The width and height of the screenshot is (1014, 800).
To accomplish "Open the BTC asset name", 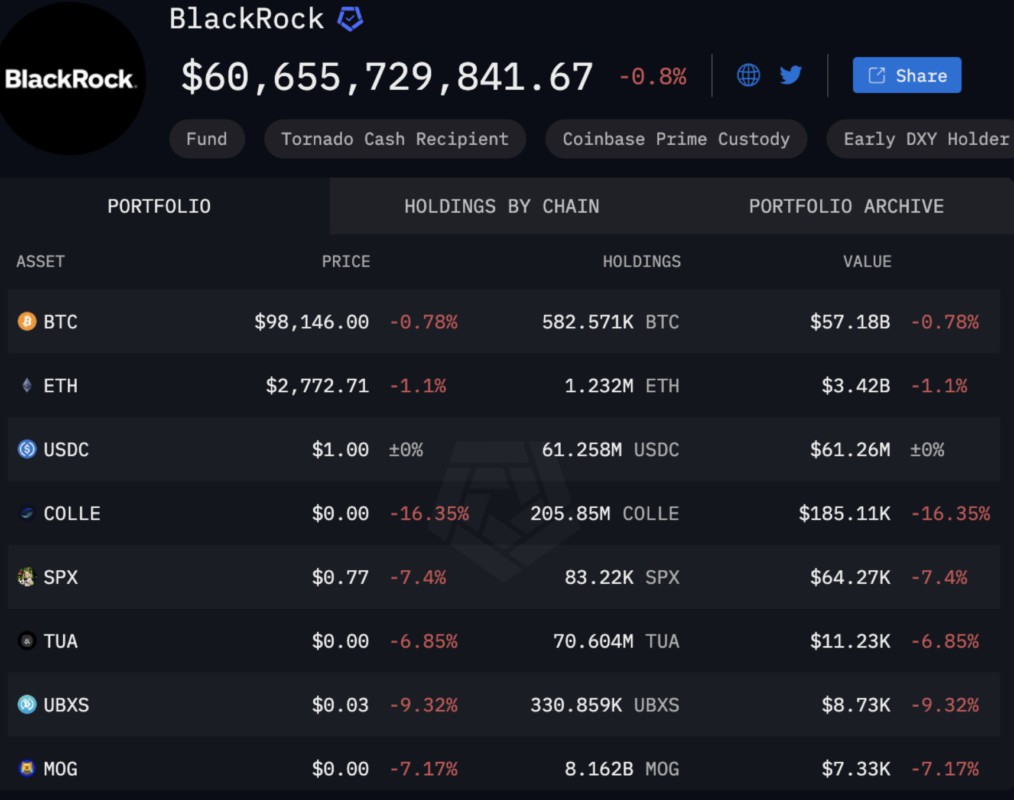I will pyautogui.click(x=60, y=321).
